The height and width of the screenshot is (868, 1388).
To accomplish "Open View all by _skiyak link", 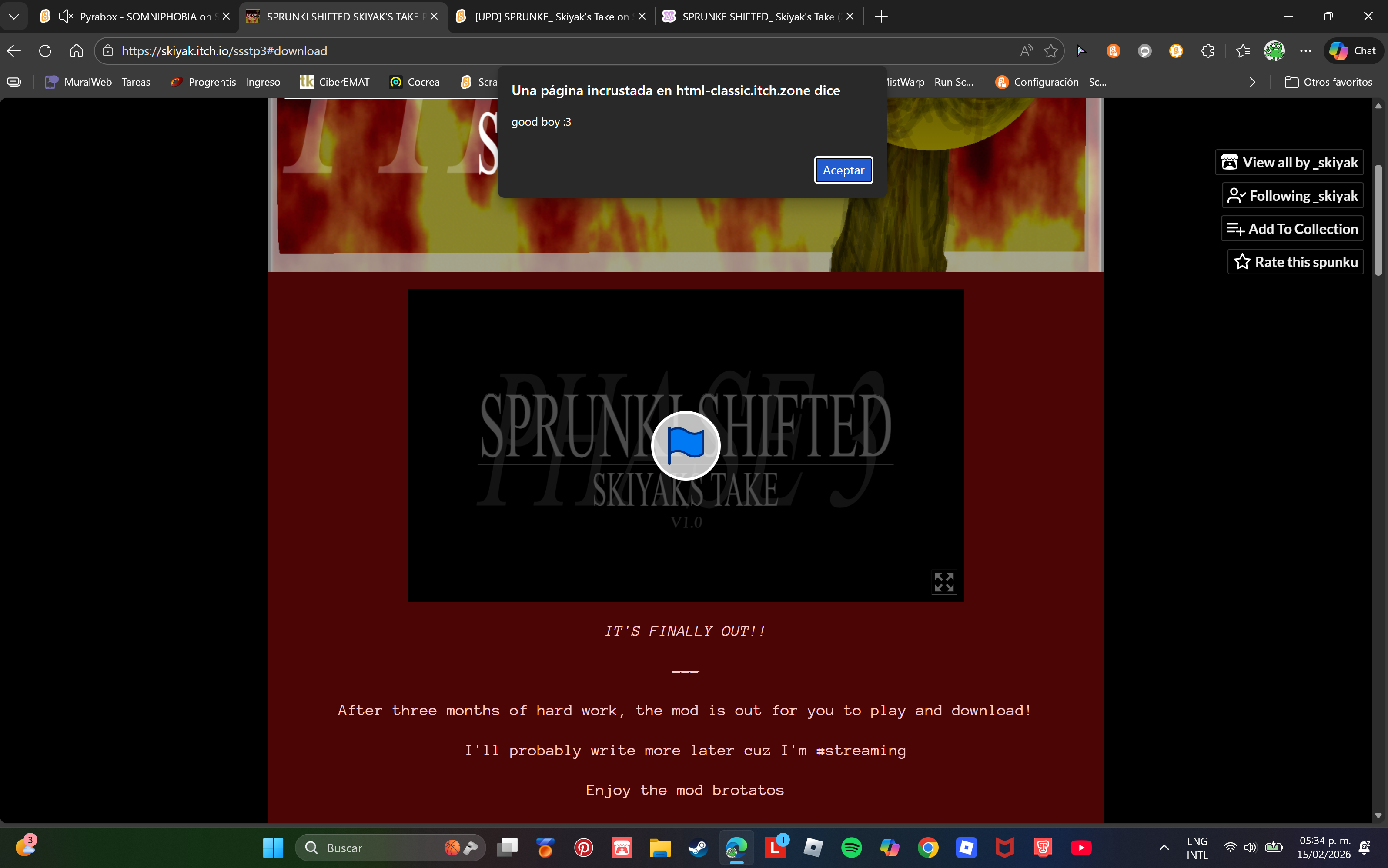I will tap(1289, 163).
